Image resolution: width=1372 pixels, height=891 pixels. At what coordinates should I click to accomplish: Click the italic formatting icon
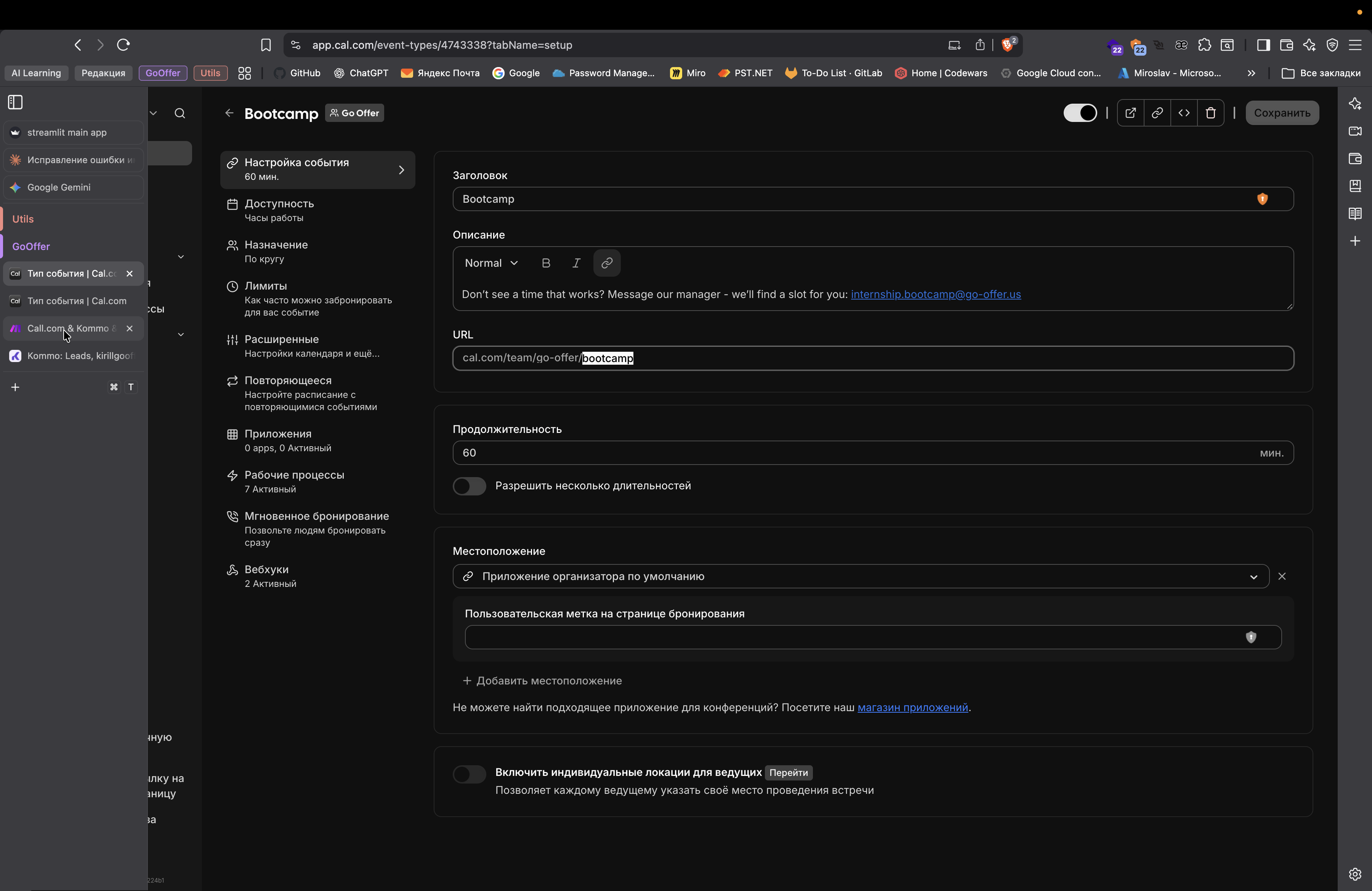pyautogui.click(x=576, y=263)
